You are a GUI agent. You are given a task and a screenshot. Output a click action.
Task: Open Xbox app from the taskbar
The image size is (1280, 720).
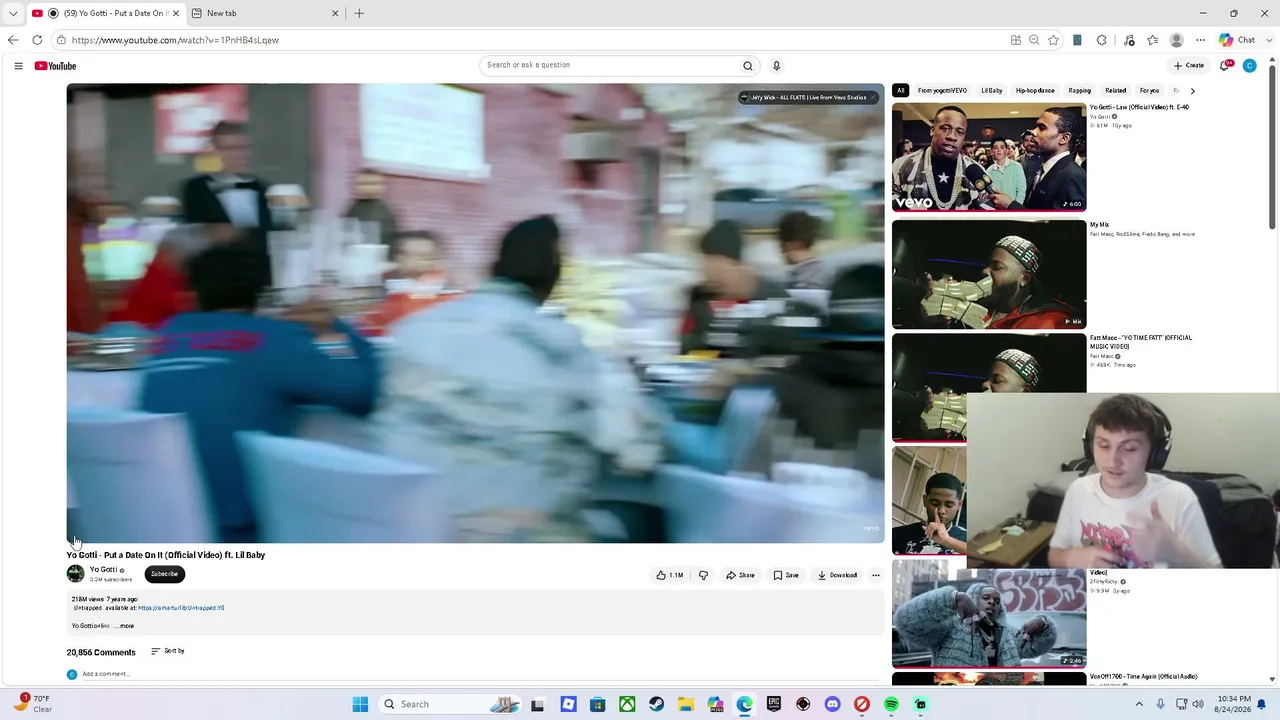(x=627, y=704)
